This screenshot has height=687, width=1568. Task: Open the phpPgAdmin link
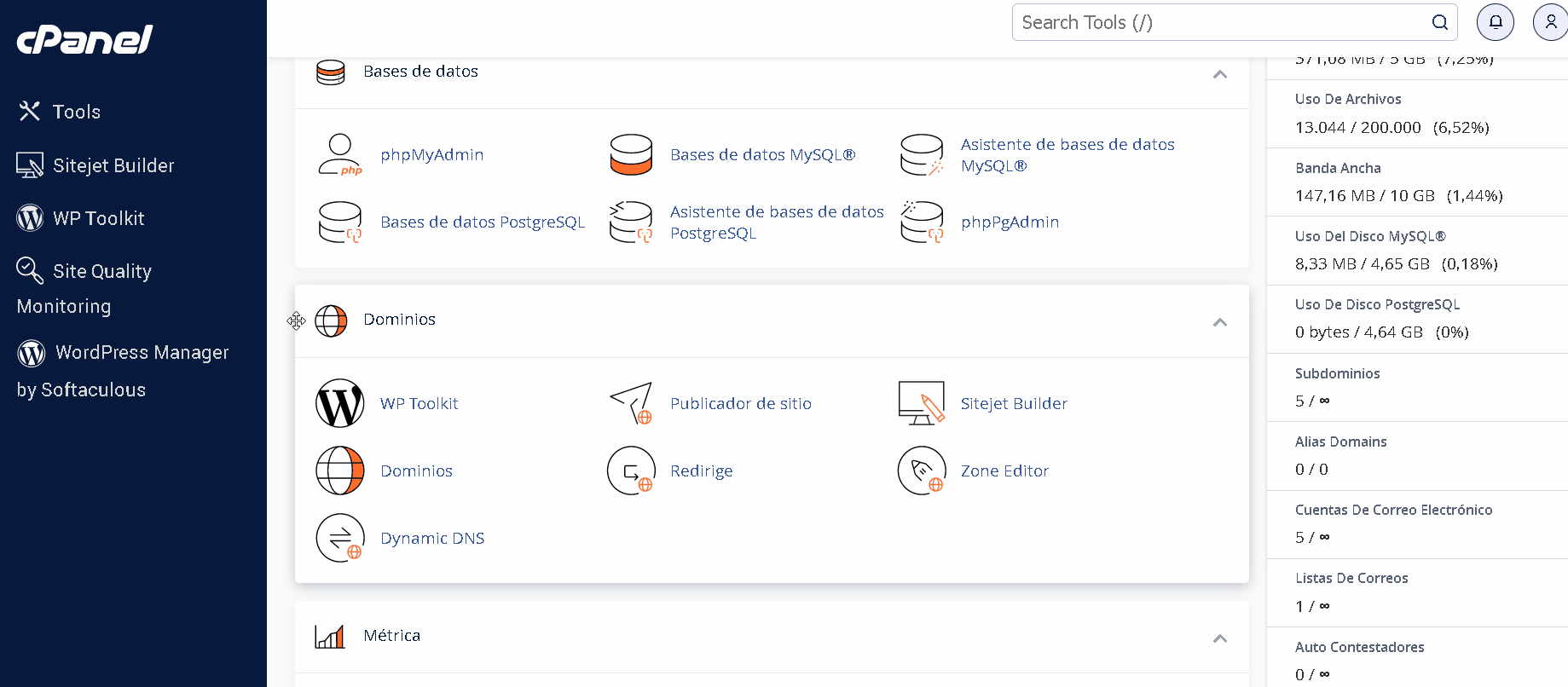[x=1010, y=222]
